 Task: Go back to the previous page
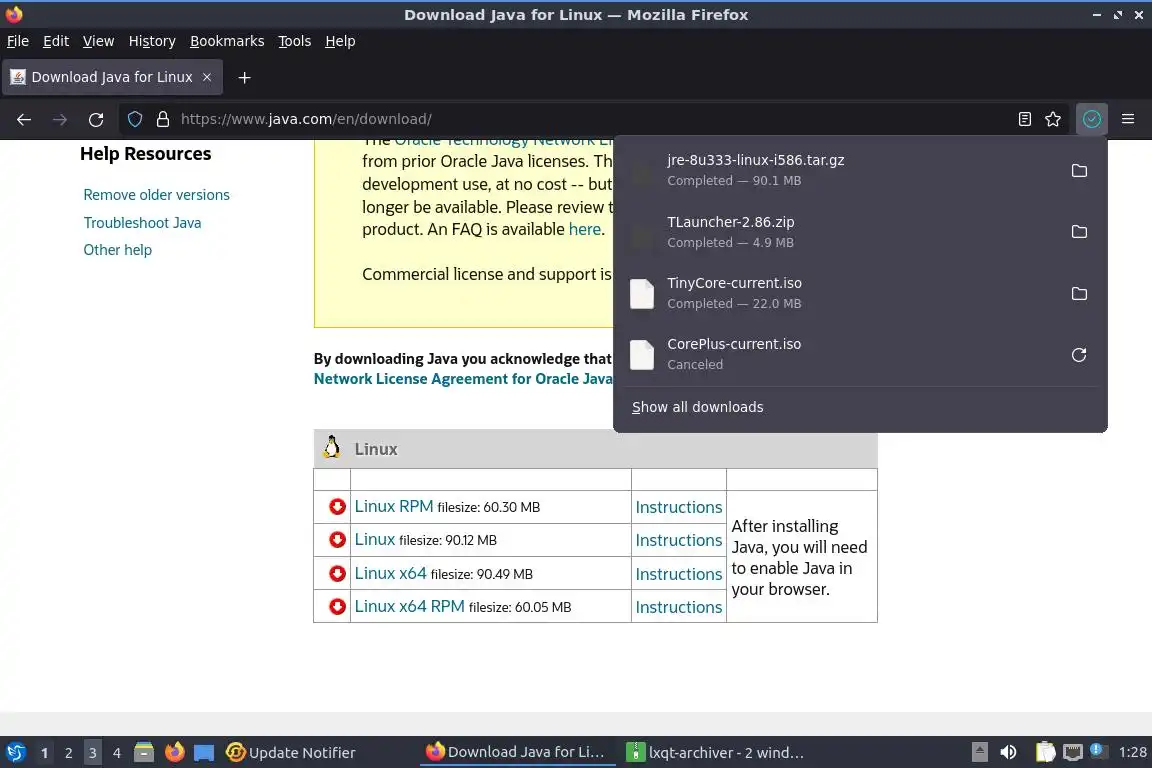(24, 119)
